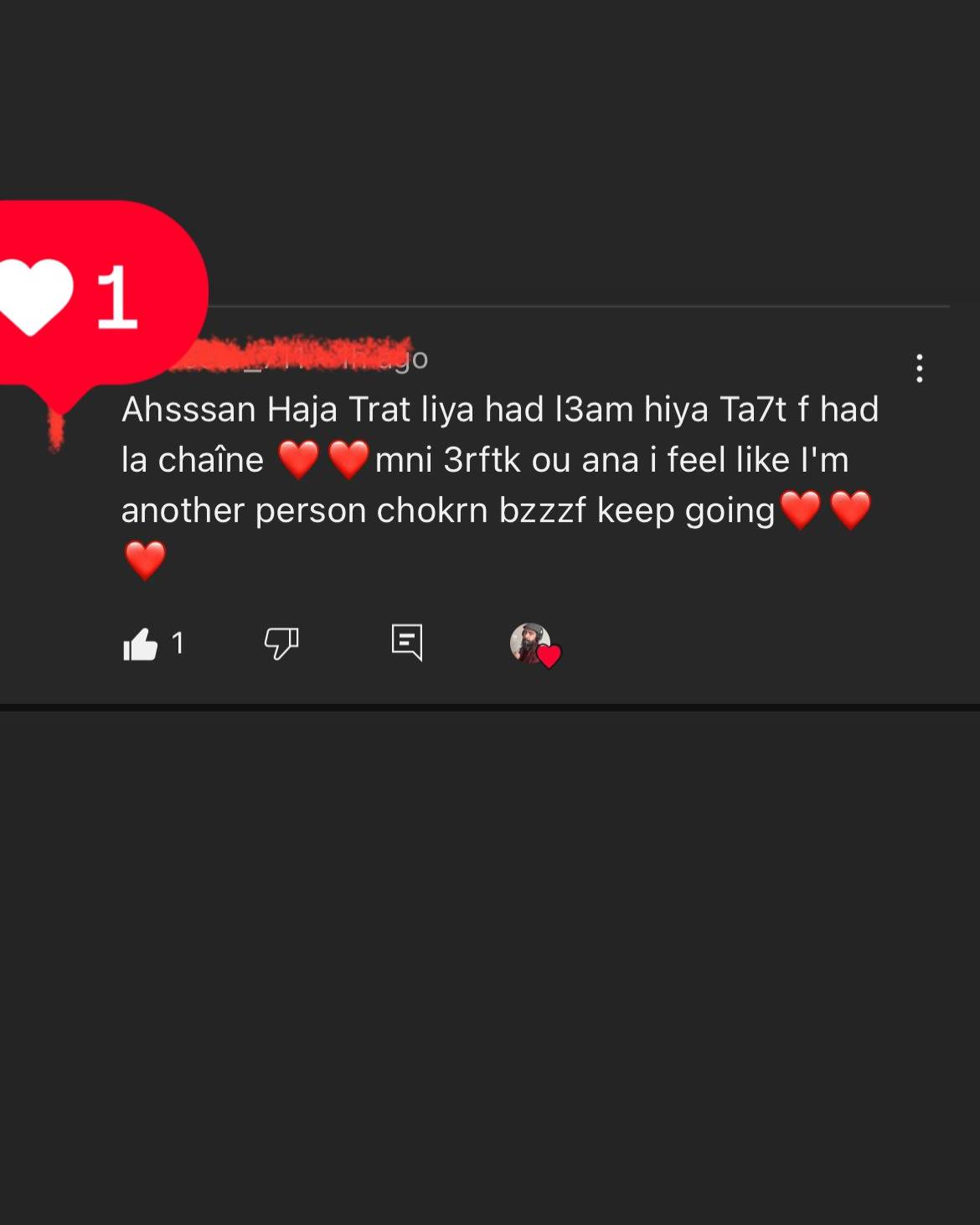This screenshot has width=980, height=1225.
Task: Like the comment with thumbs-up icon
Action: tap(140, 644)
